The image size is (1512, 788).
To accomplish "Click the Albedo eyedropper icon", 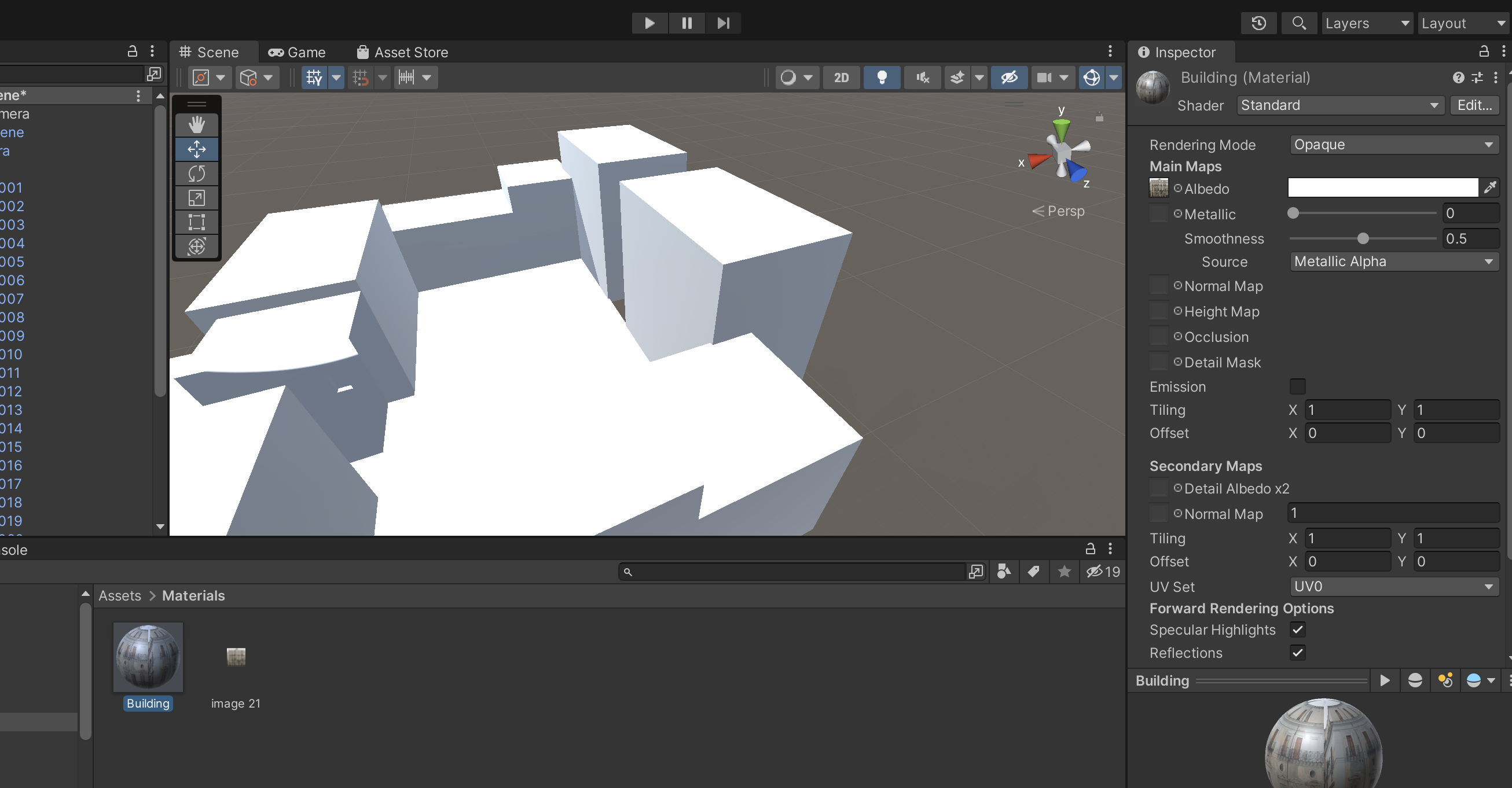I will [1489, 188].
